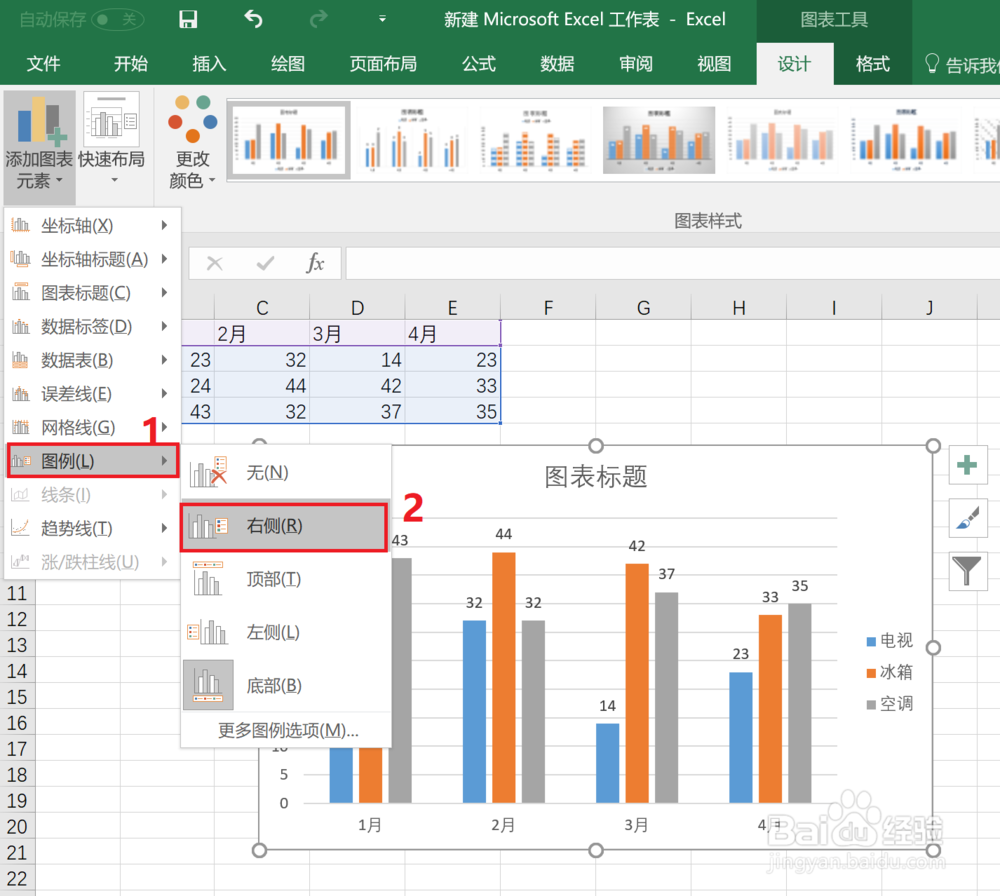1000x896 pixels.
Task: Open the 文件 tab
Action: pyautogui.click(x=43, y=64)
